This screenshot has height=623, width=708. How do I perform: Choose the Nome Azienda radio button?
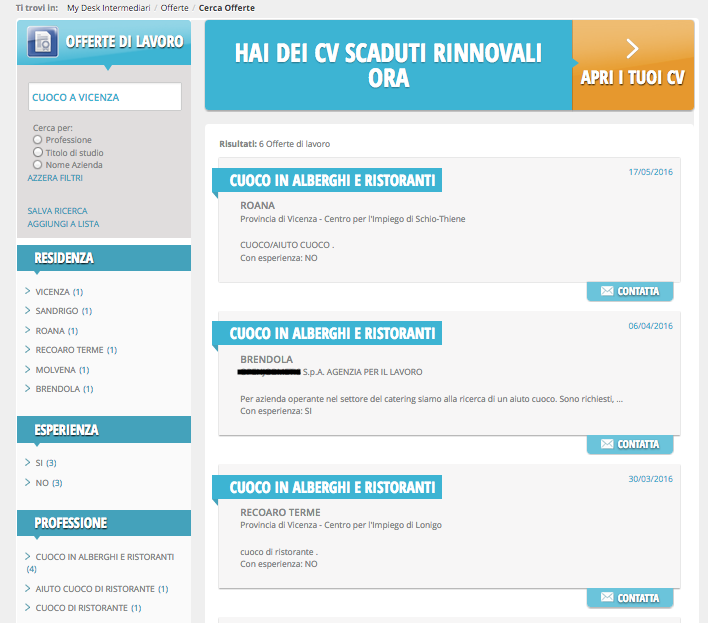[38, 165]
